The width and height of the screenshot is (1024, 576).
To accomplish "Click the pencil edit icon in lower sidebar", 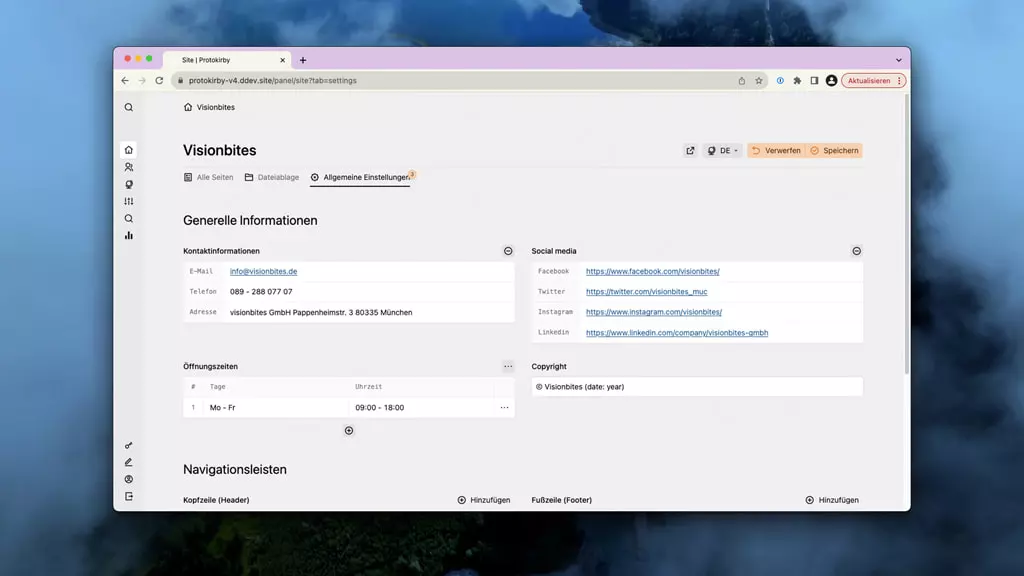I will tap(129, 462).
